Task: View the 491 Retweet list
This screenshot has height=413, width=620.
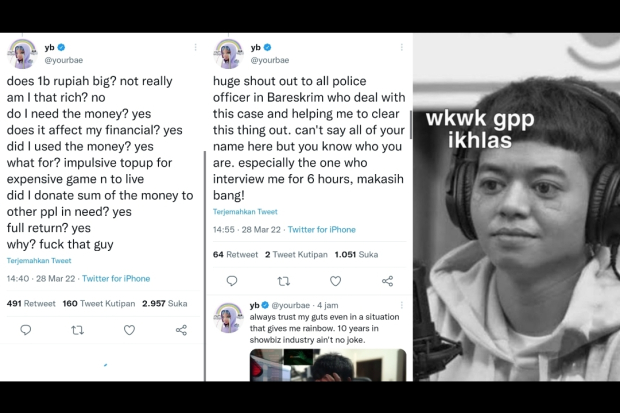Action: (x=29, y=302)
